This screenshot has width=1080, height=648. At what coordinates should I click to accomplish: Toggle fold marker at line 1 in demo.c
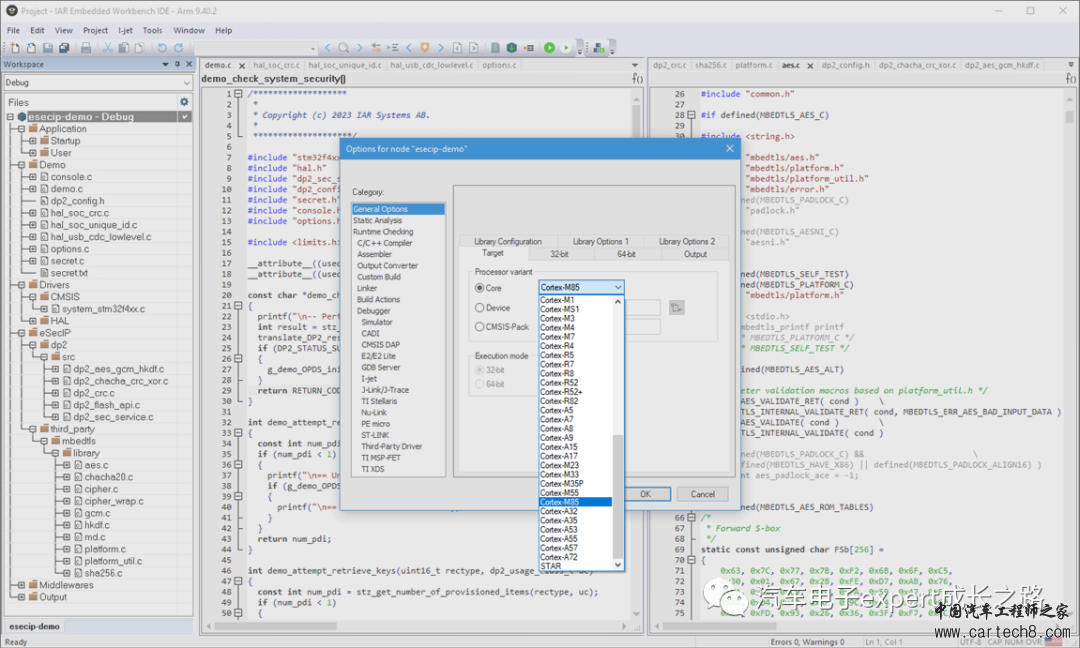pyautogui.click(x=238, y=94)
